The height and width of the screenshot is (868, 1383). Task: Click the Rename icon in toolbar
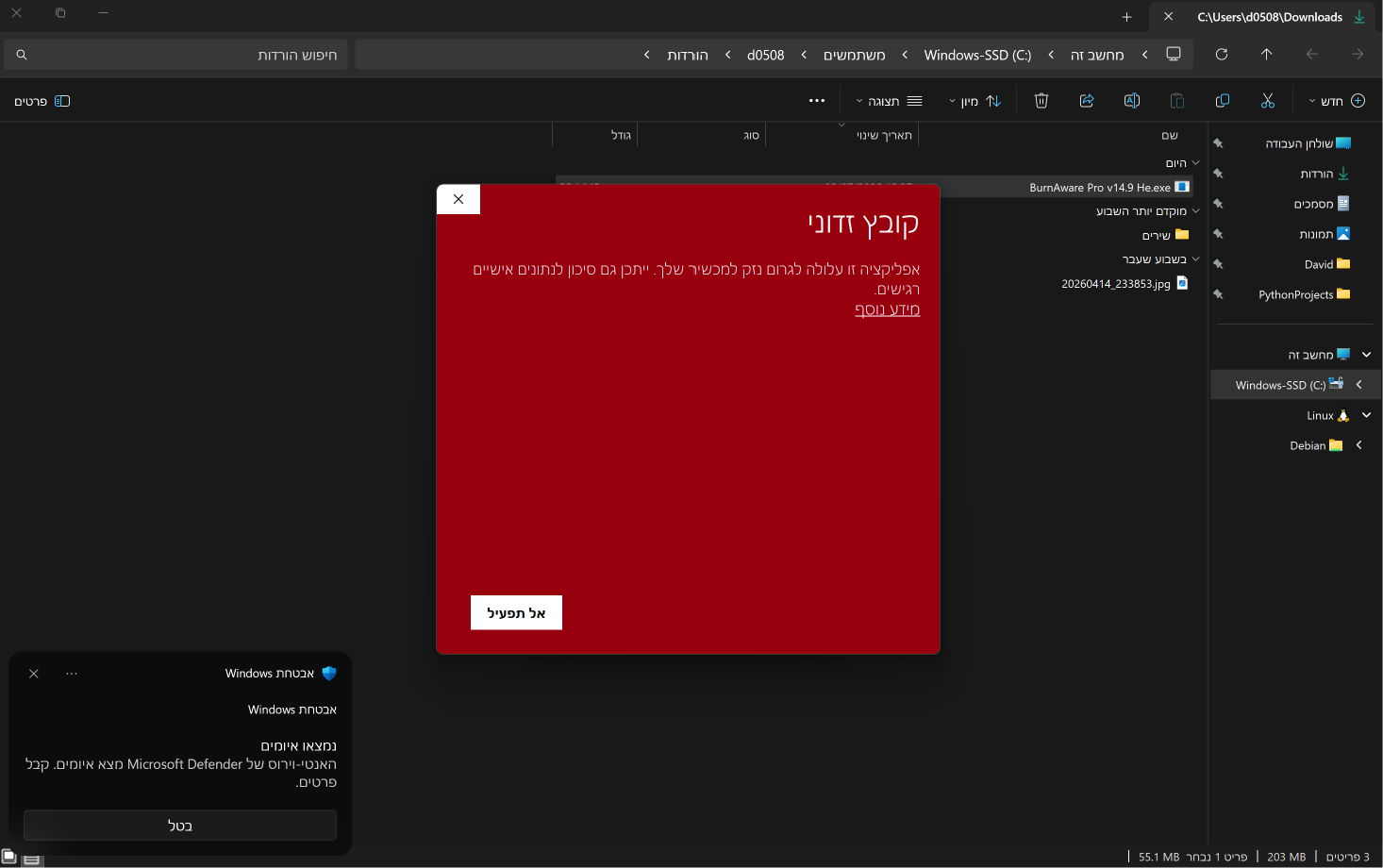tap(1132, 101)
